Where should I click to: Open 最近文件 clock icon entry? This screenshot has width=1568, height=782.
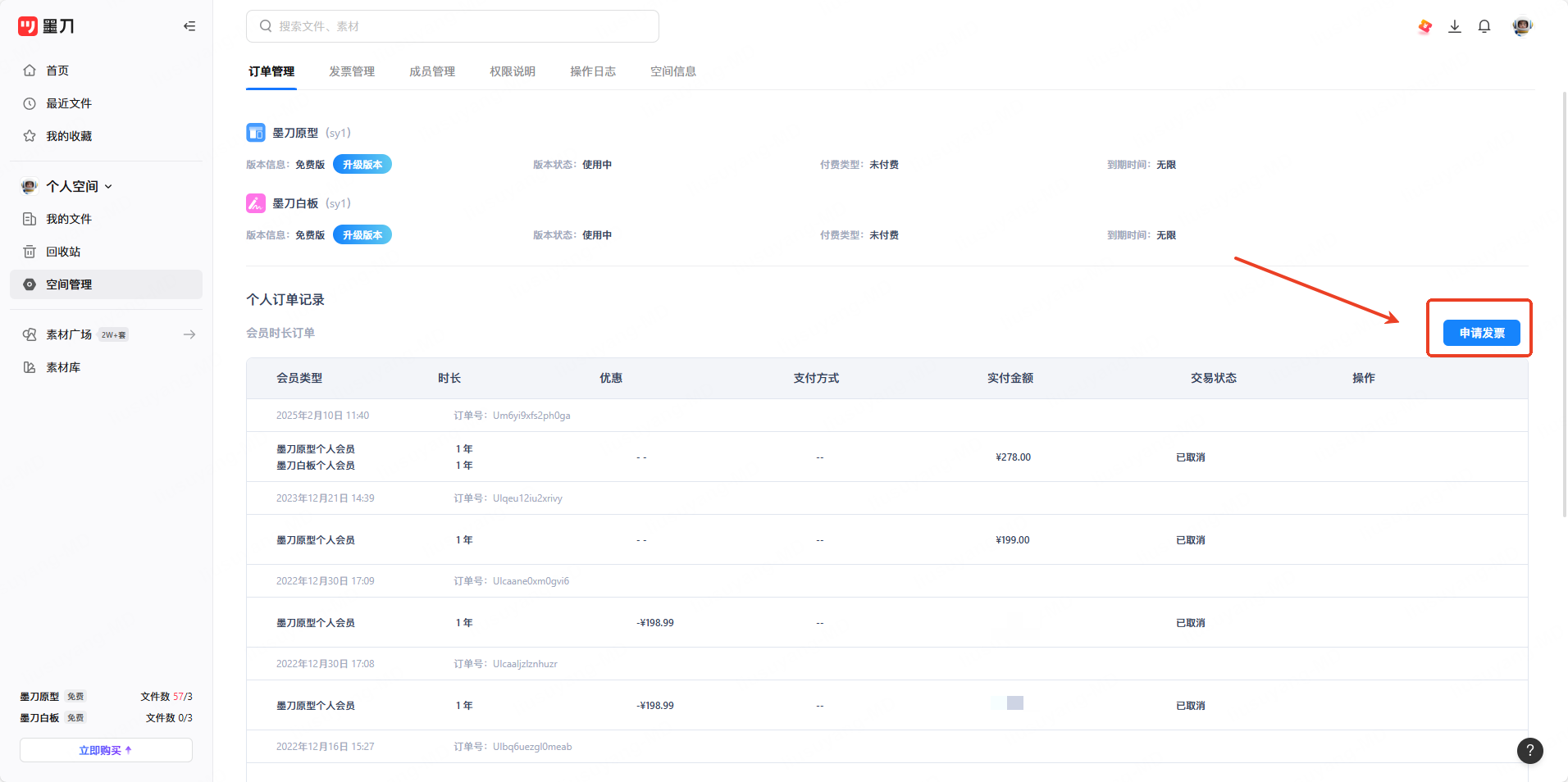[x=30, y=103]
